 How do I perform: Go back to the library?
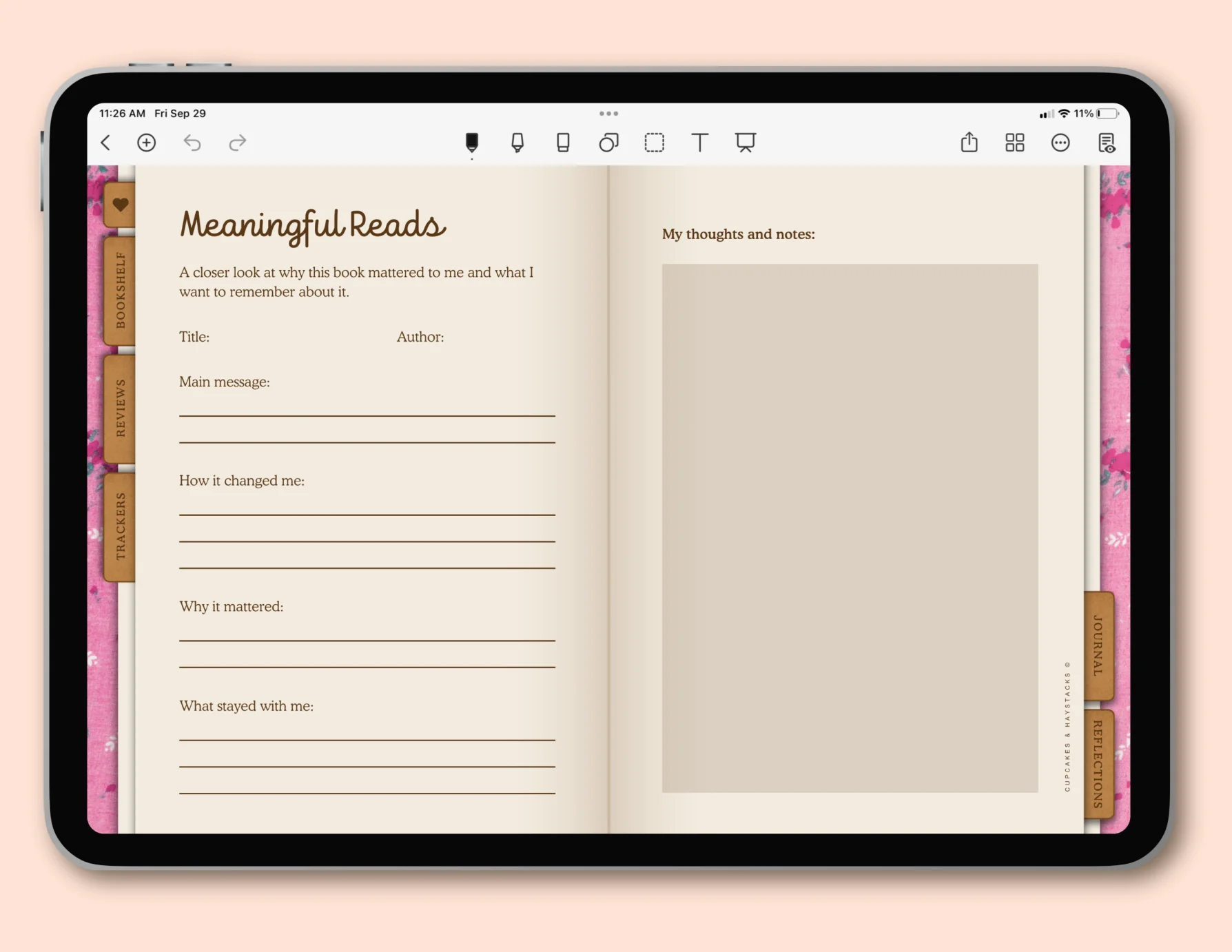105,143
